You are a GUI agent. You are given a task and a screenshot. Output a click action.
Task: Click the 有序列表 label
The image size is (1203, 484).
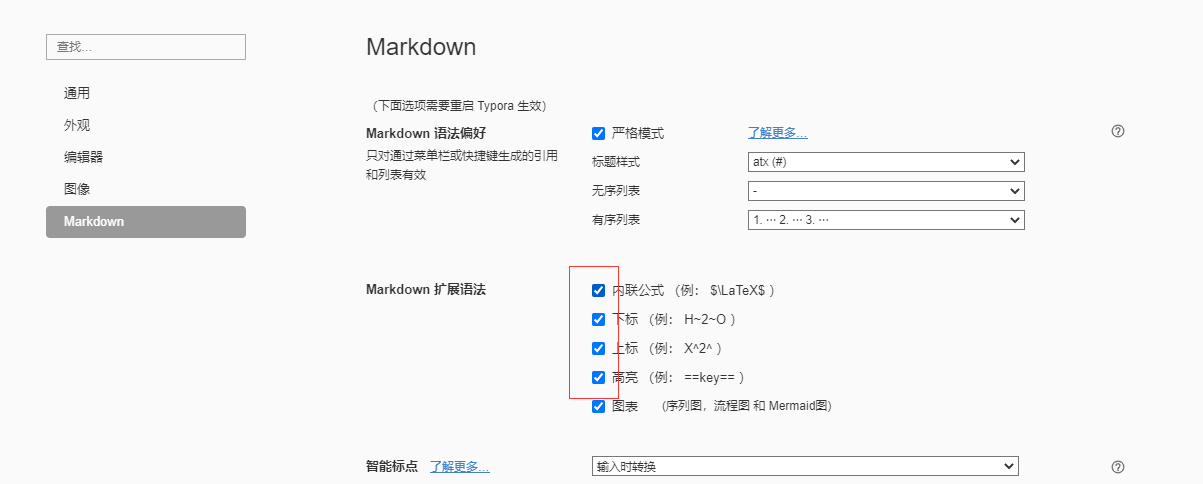[x=616, y=220]
